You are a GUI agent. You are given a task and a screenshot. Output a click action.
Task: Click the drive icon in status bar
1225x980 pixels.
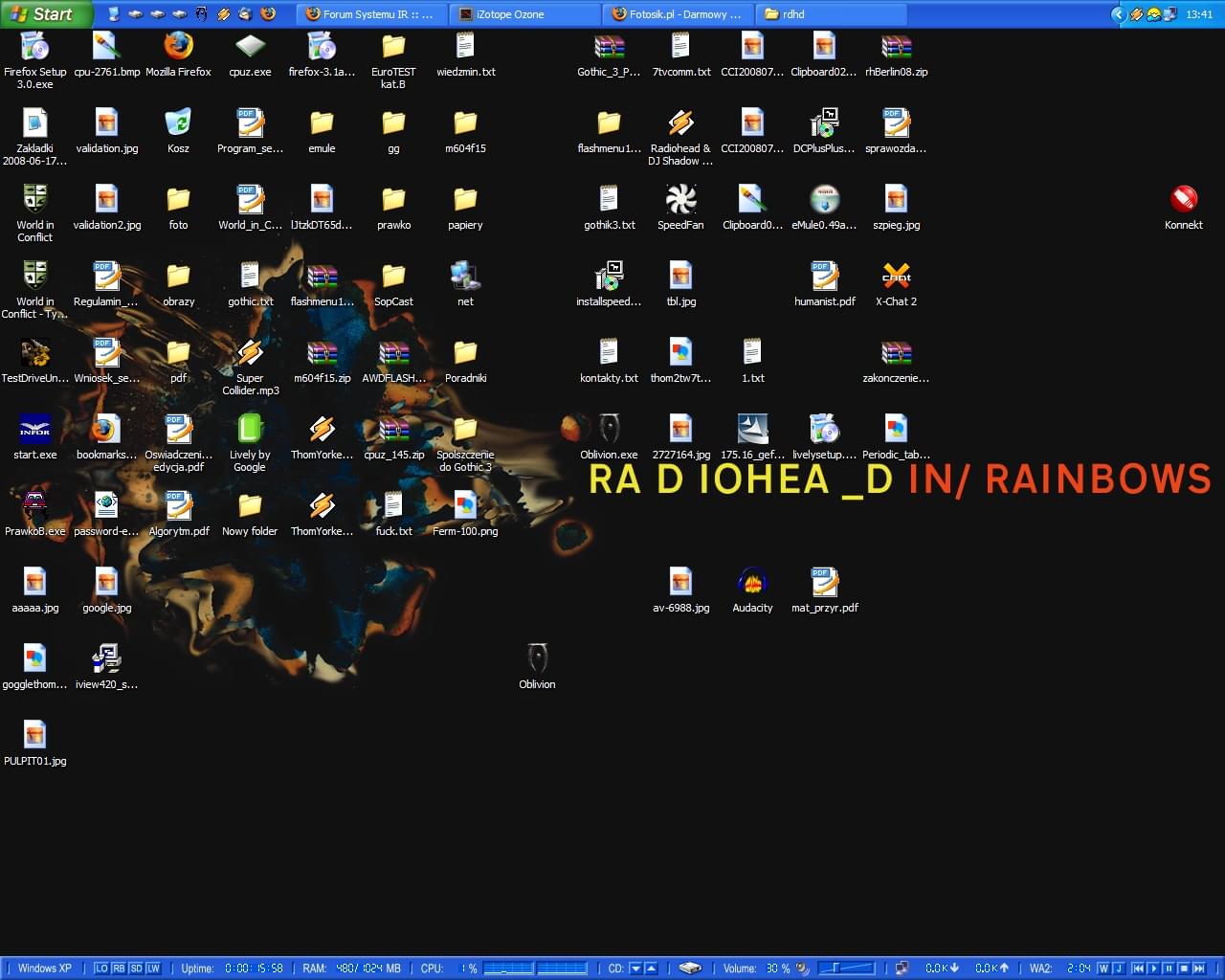coord(690,969)
